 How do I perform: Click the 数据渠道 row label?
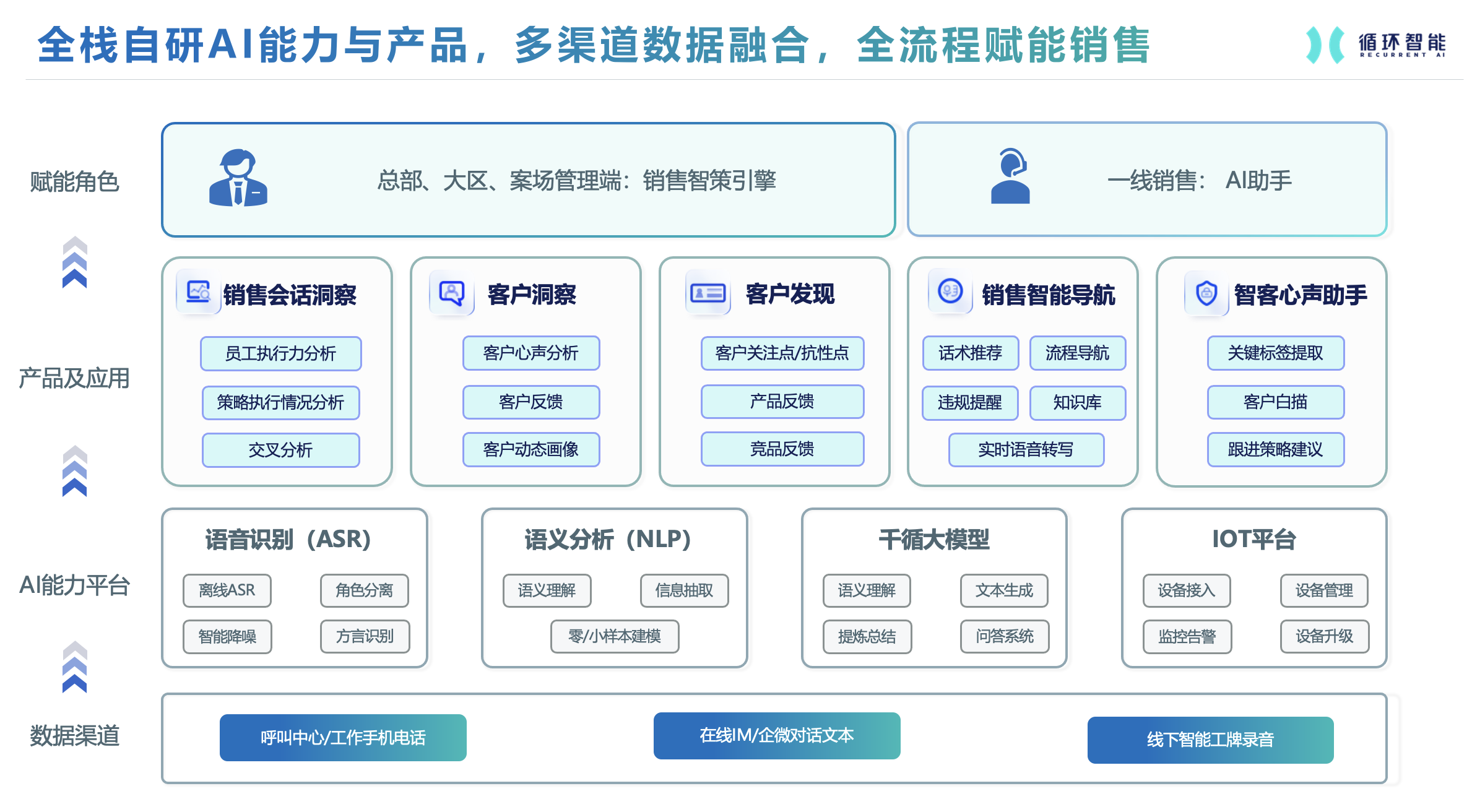point(74,736)
